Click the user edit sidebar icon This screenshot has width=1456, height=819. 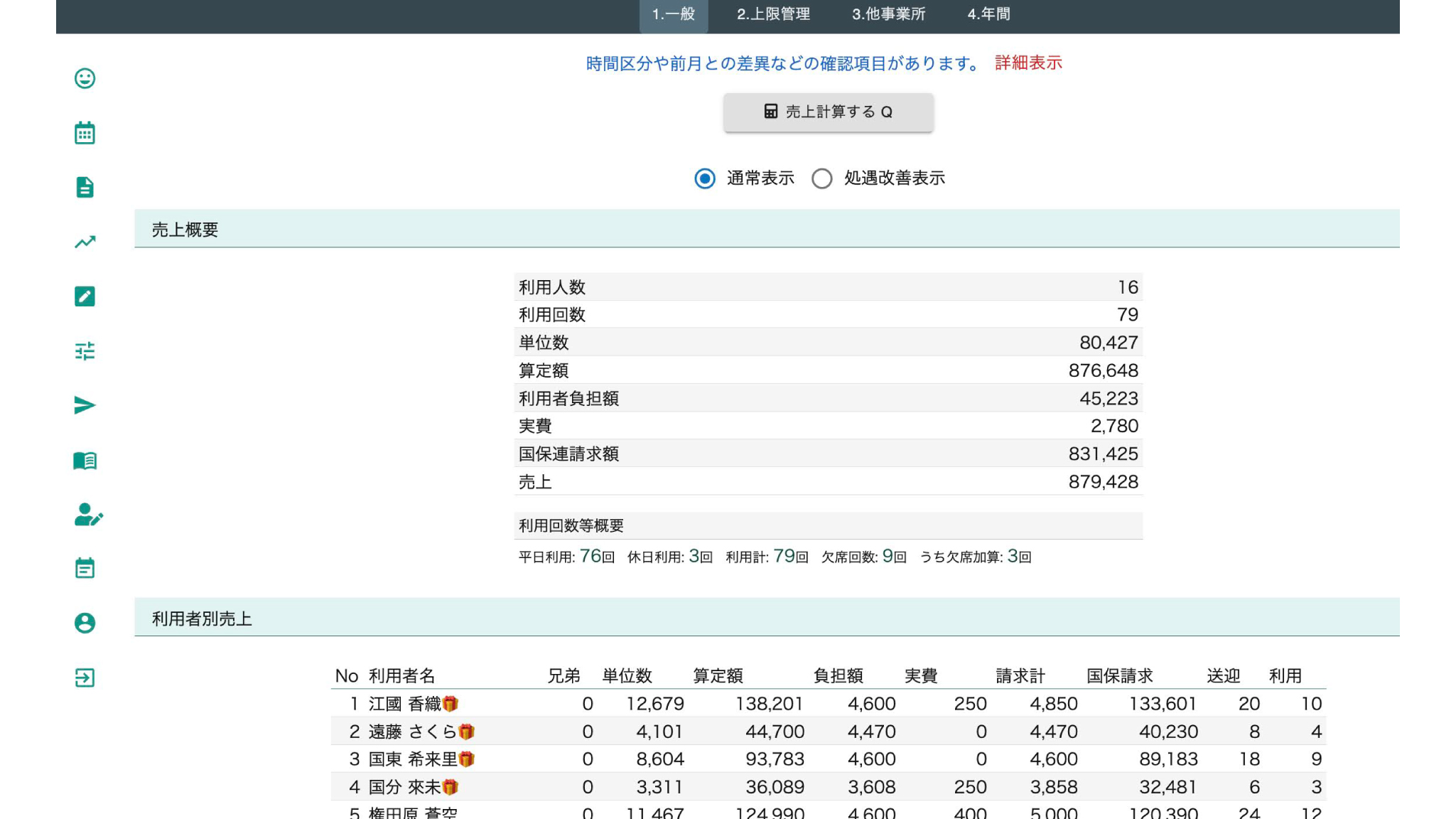87,515
